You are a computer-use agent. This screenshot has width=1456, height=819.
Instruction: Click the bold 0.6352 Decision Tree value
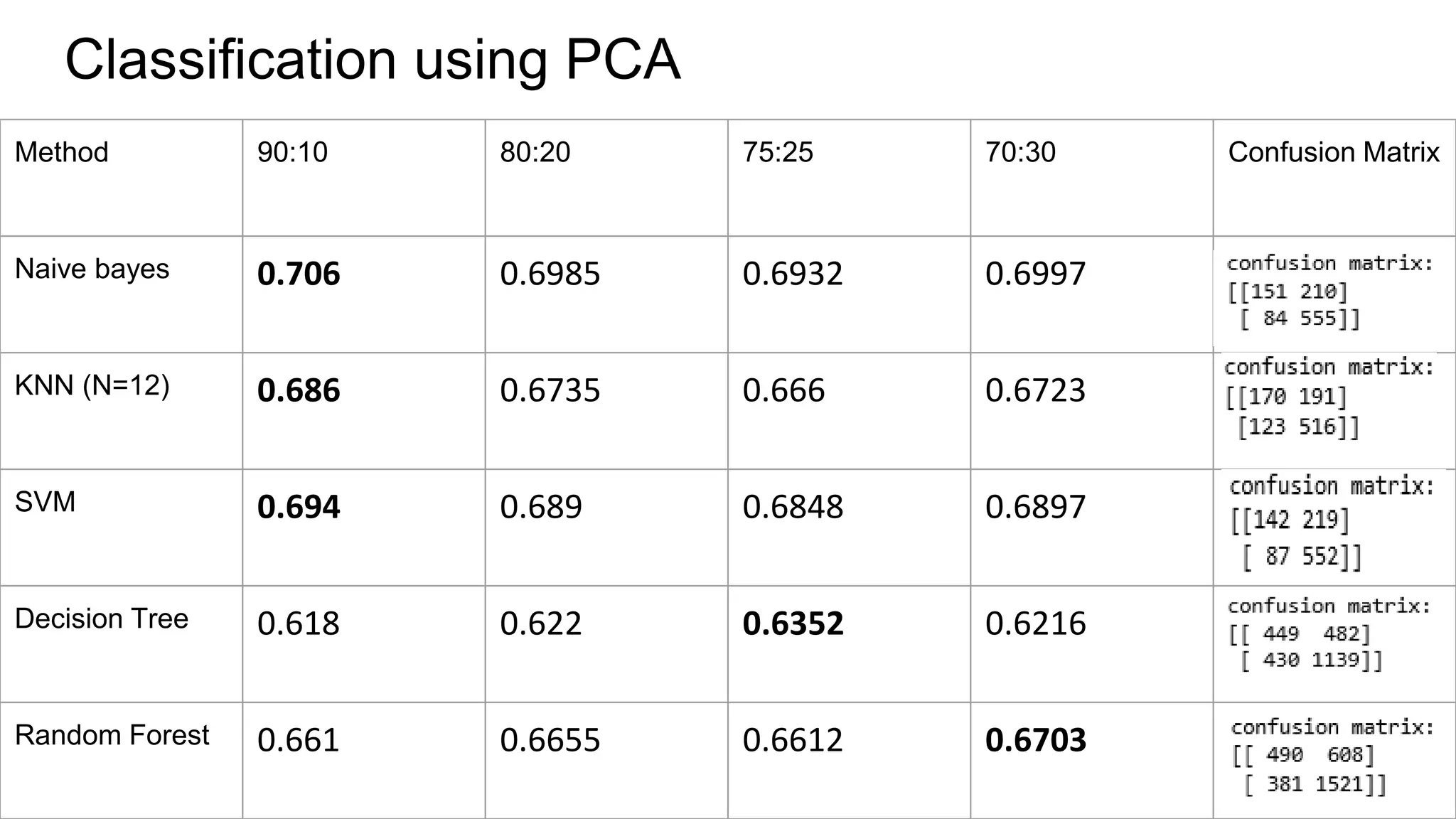pyautogui.click(x=793, y=623)
